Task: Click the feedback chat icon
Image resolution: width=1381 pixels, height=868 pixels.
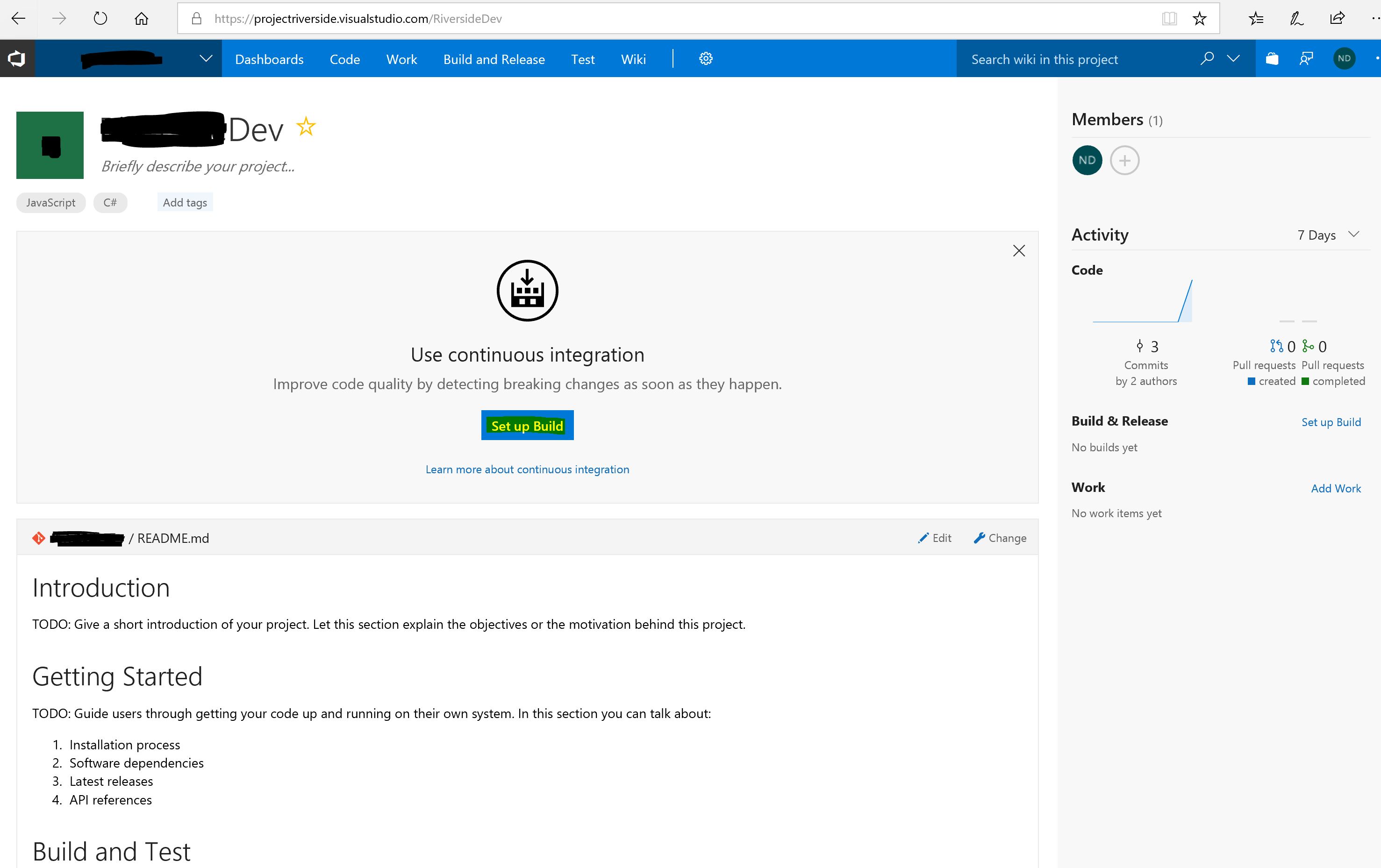Action: click(x=1306, y=58)
